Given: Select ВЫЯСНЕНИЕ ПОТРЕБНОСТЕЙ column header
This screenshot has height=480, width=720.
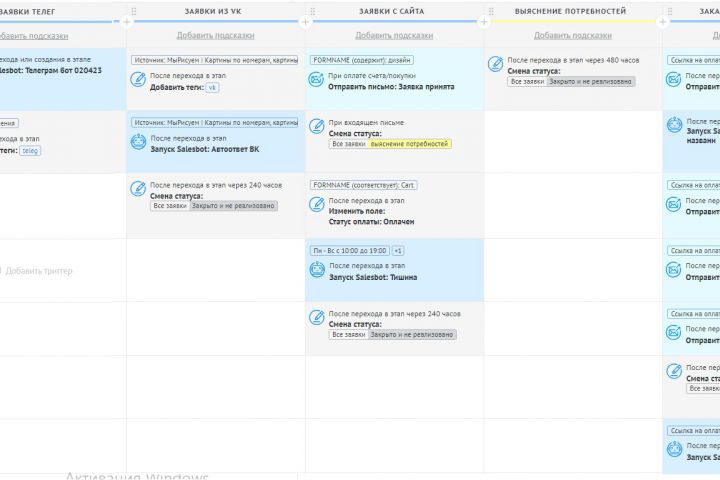Looking at the screenshot, I should pos(570,11).
